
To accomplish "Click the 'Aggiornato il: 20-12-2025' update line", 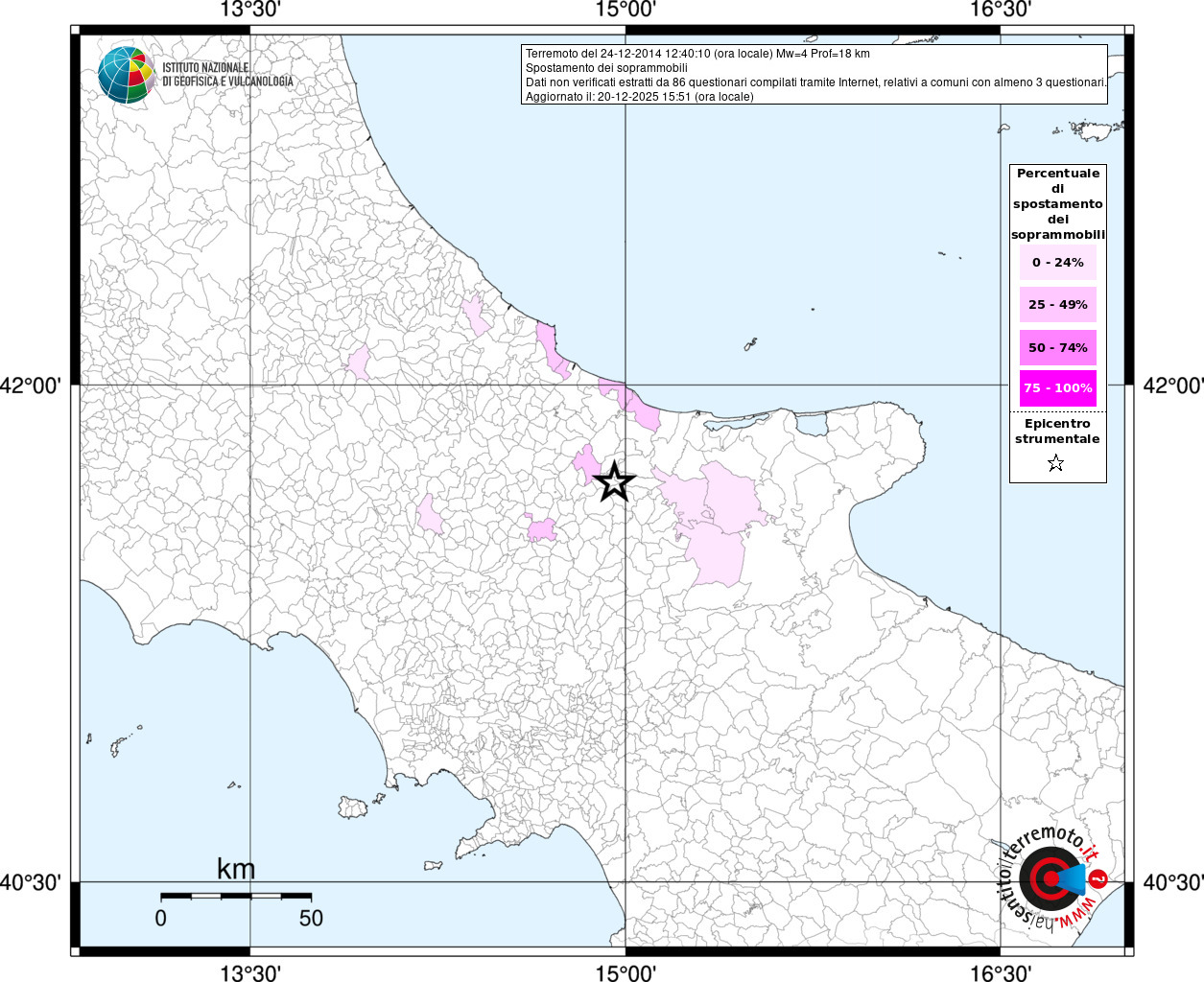I will pos(639,97).
